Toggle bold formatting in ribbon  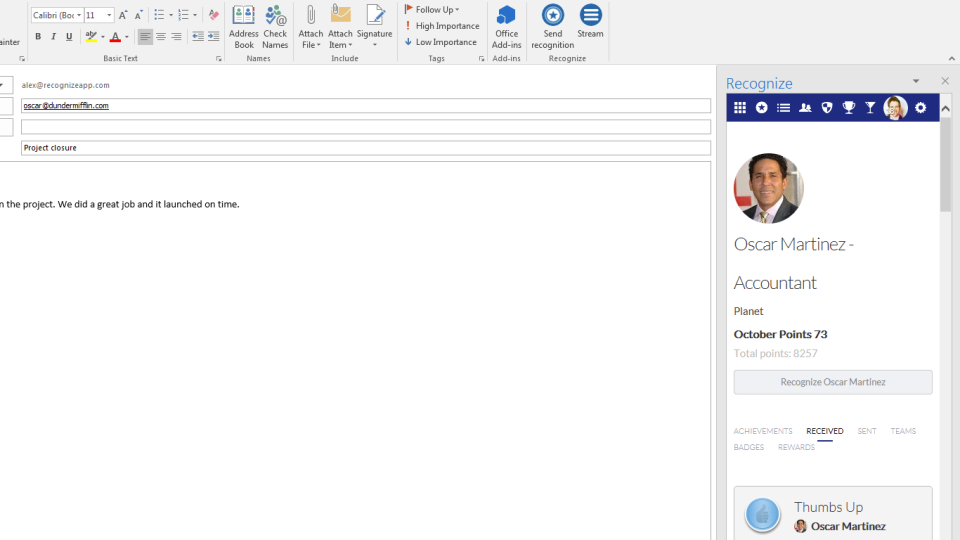(38, 37)
